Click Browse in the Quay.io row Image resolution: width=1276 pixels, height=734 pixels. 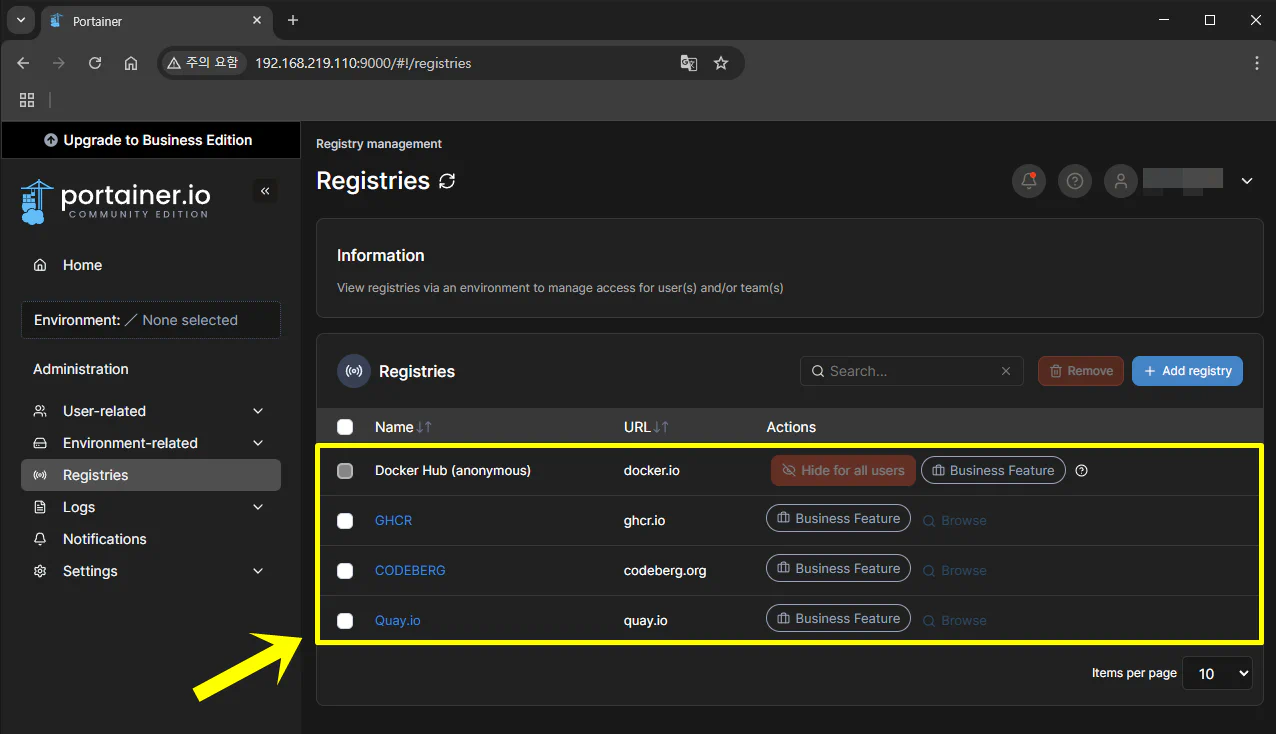click(955, 620)
